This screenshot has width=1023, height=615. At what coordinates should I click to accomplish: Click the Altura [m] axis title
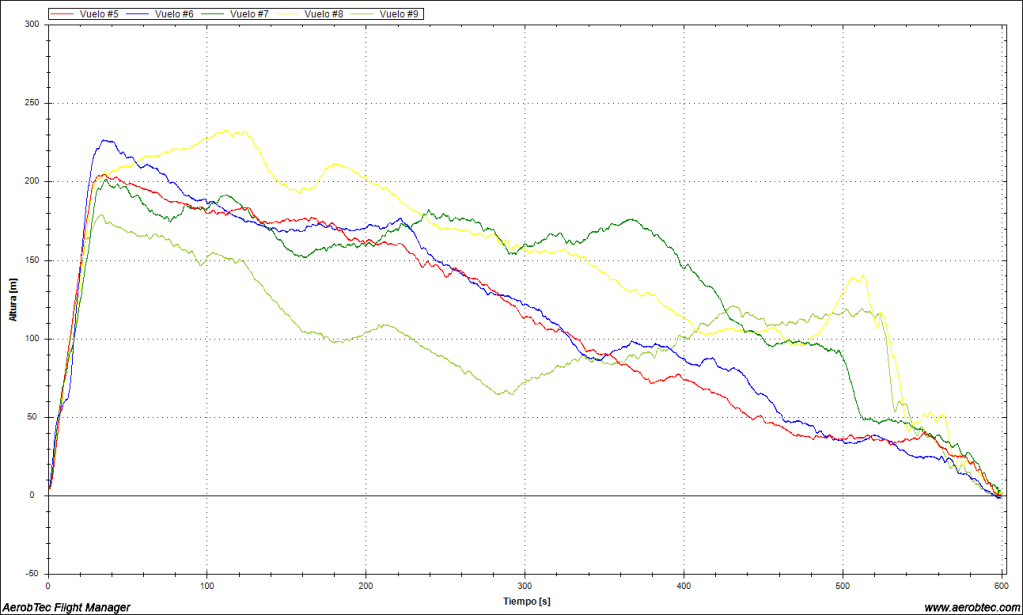coord(12,299)
